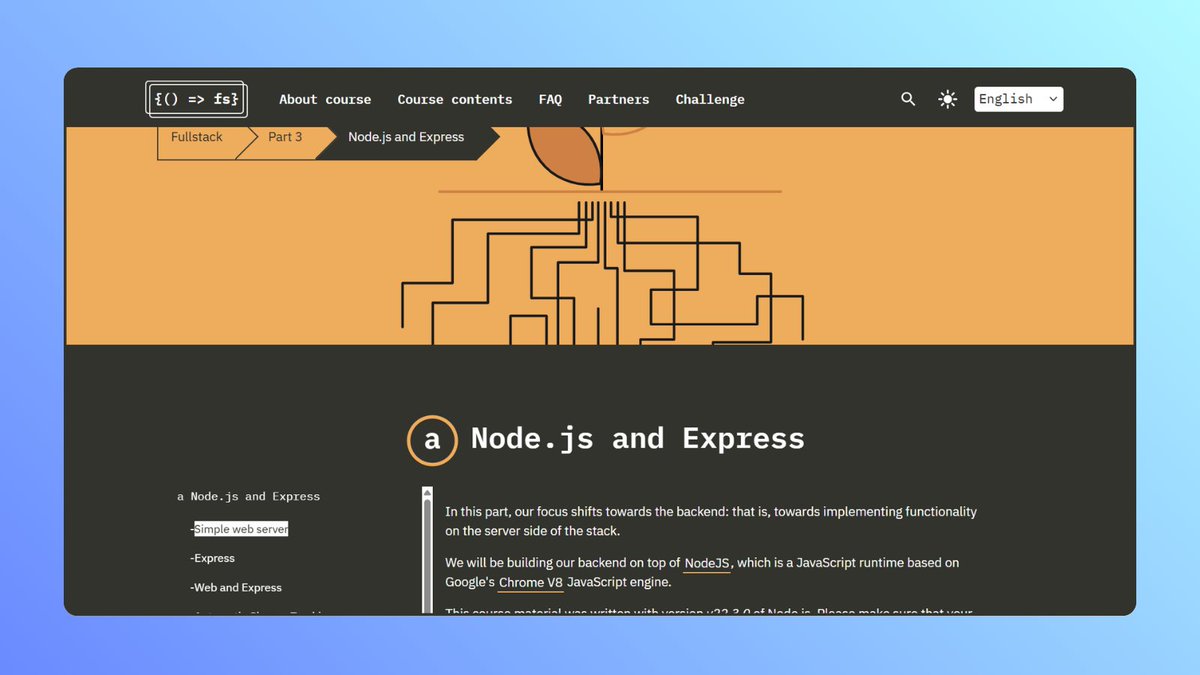Viewport: 1200px width, 675px height.
Task: Follow the Chrome V8 hyperlink
Action: 530,582
